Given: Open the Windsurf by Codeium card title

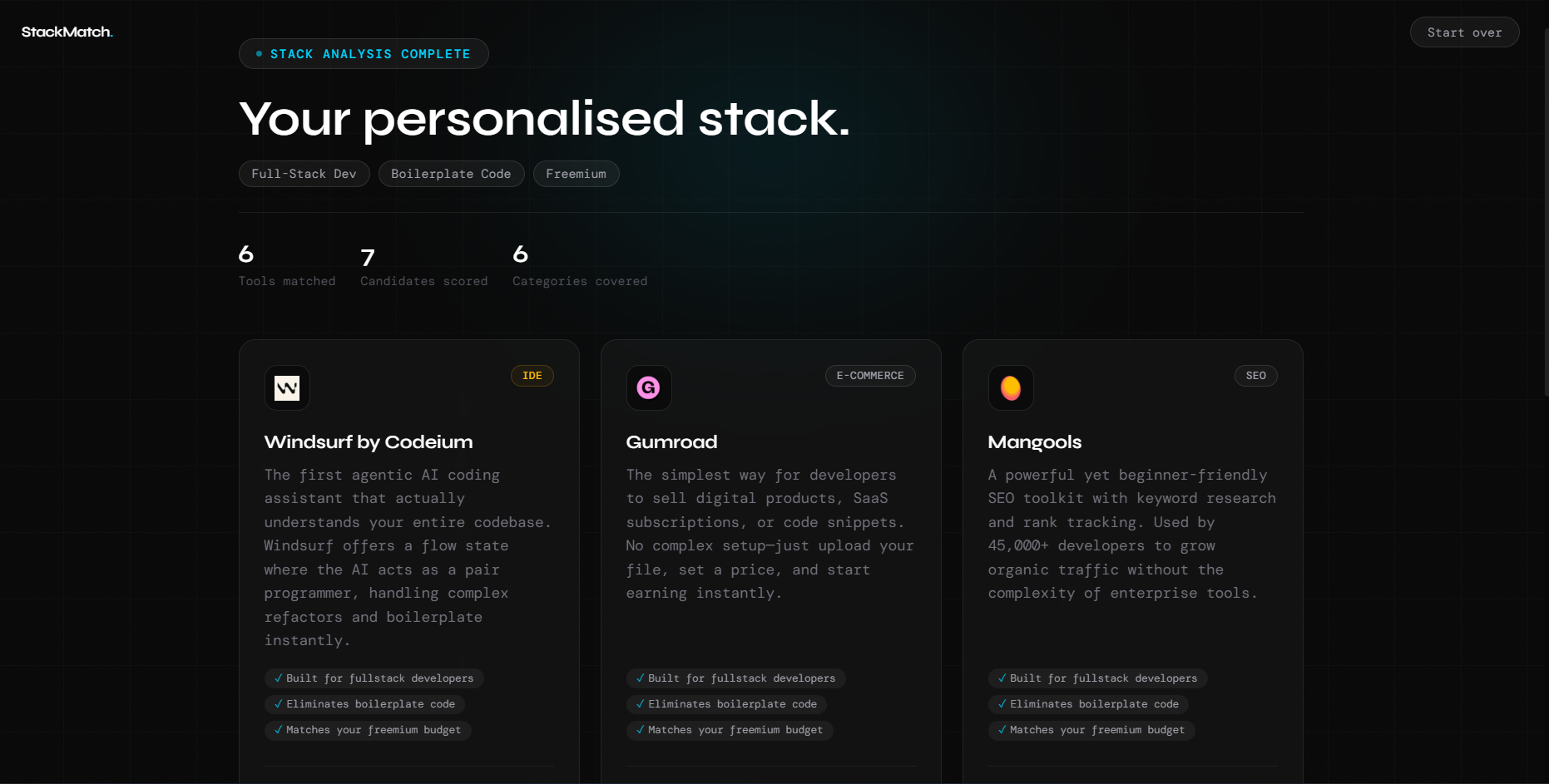Looking at the screenshot, I should coord(368,441).
